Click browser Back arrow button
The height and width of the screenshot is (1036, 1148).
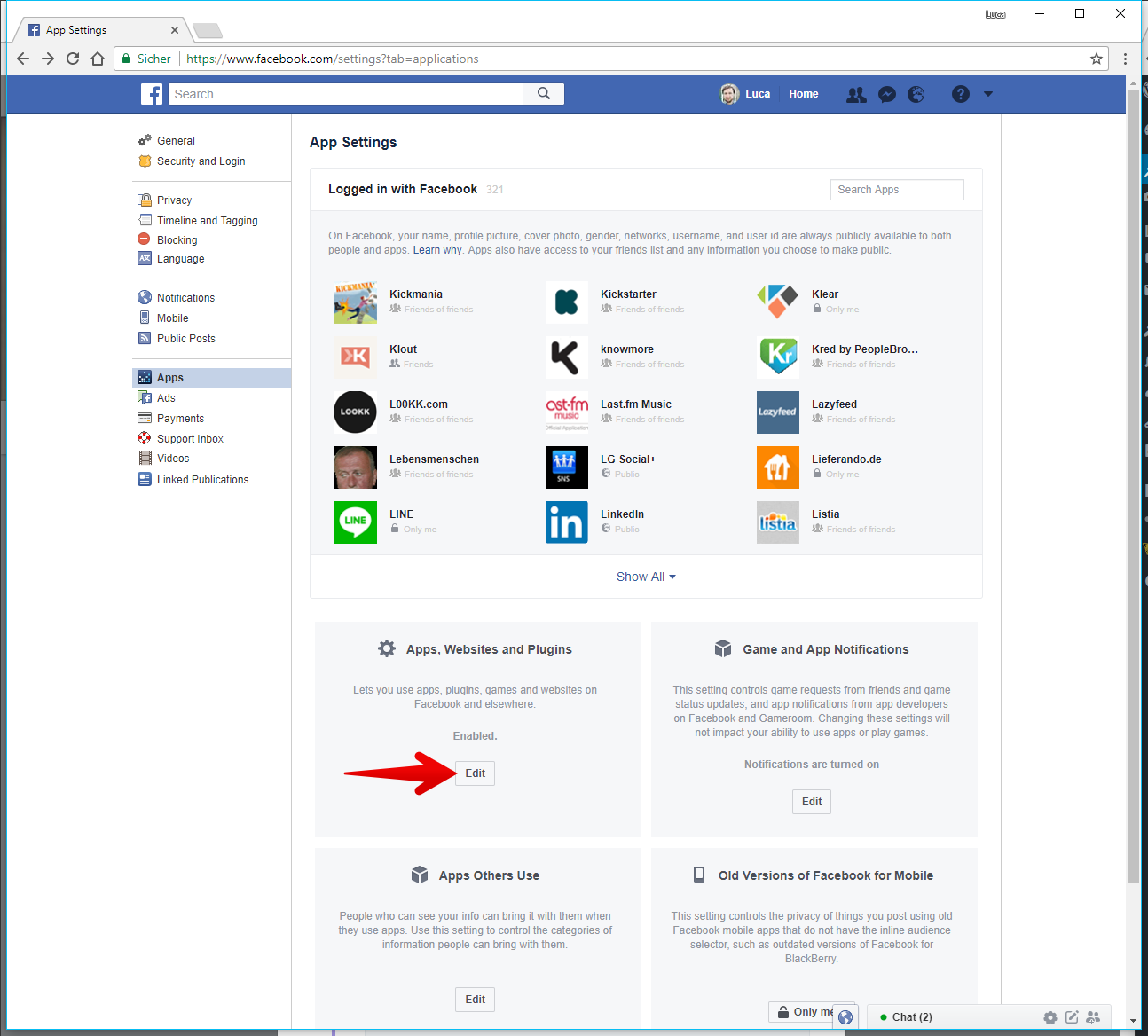(x=23, y=59)
